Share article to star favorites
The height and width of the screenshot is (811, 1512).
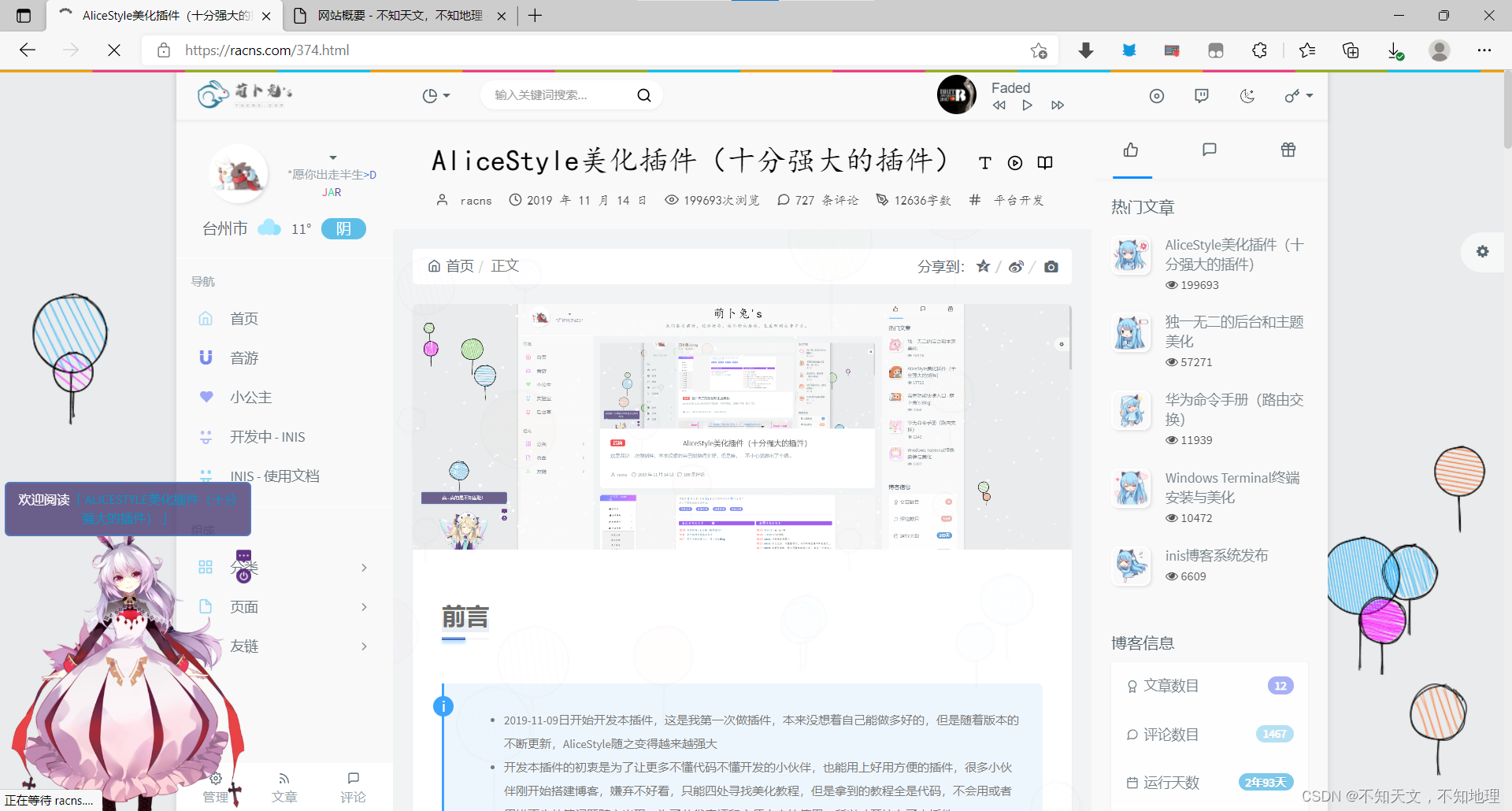tap(983, 266)
